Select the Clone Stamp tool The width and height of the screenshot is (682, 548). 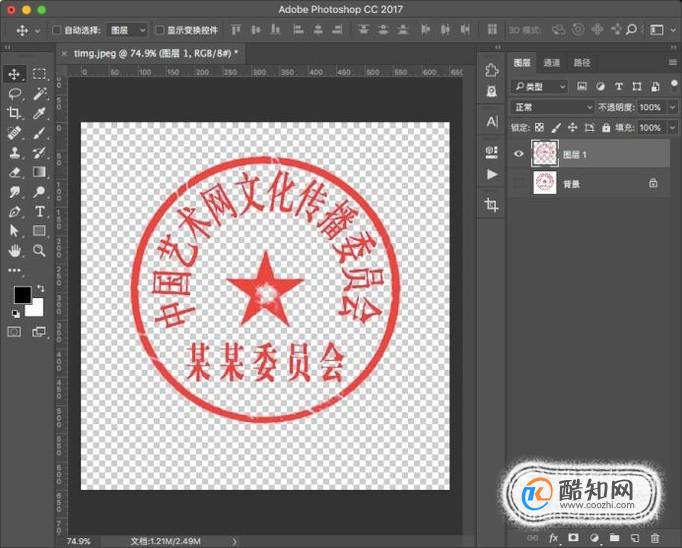(14, 152)
